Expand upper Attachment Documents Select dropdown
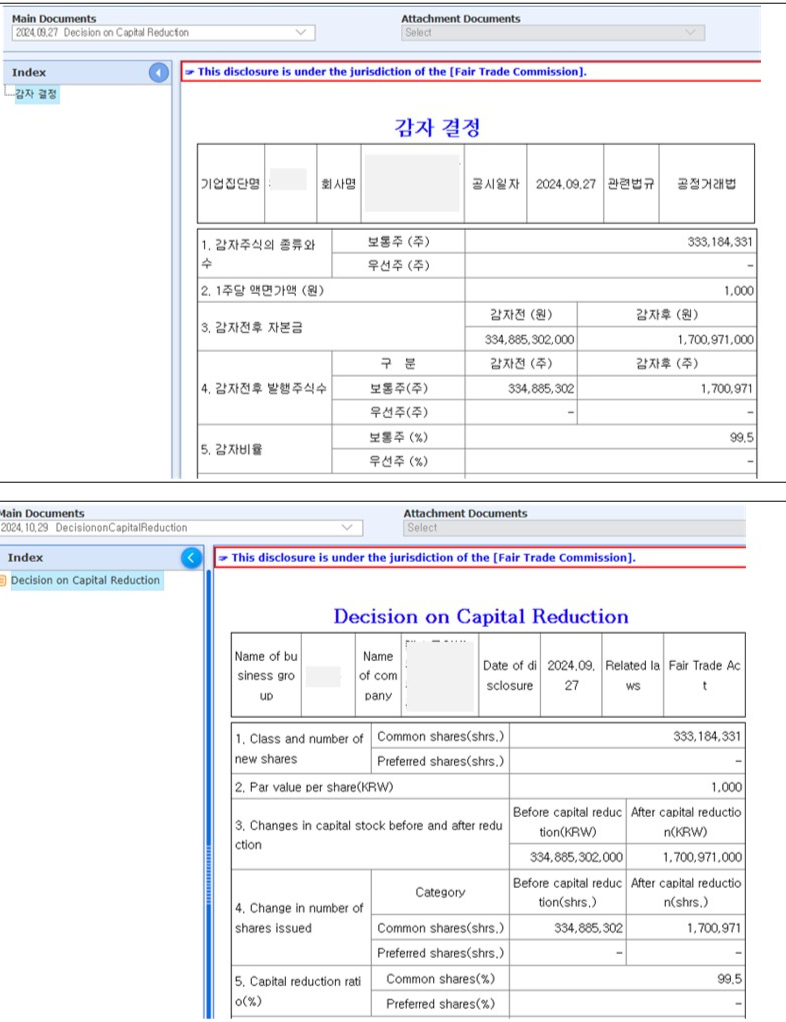The image size is (786, 1022). click(x=690, y=33)
